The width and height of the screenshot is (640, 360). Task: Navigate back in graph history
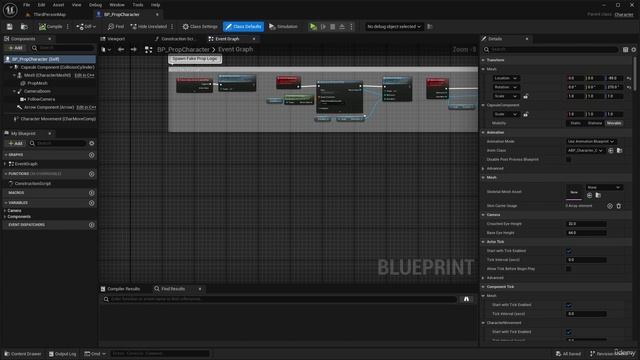click(x=121, y=49)
